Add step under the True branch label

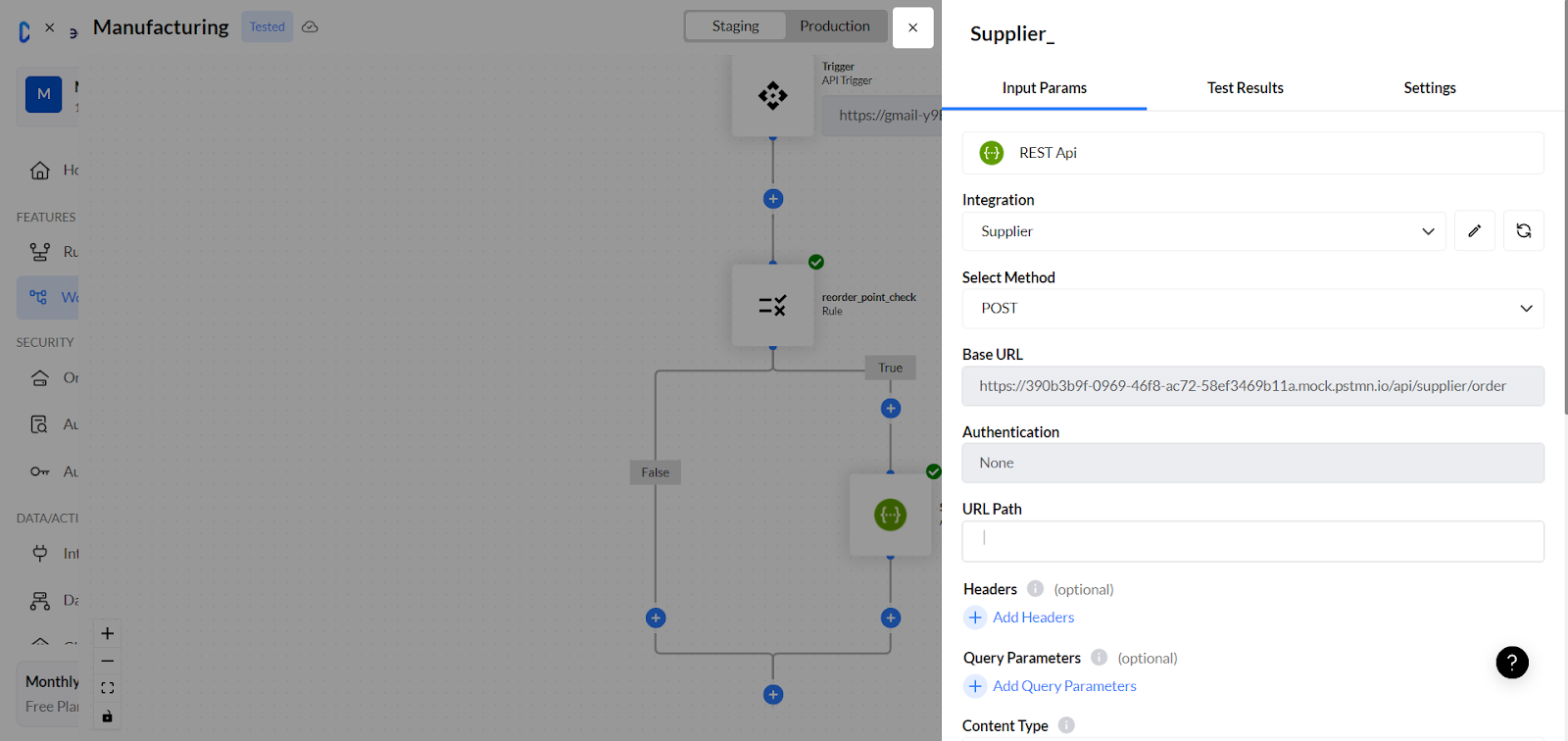891,408
